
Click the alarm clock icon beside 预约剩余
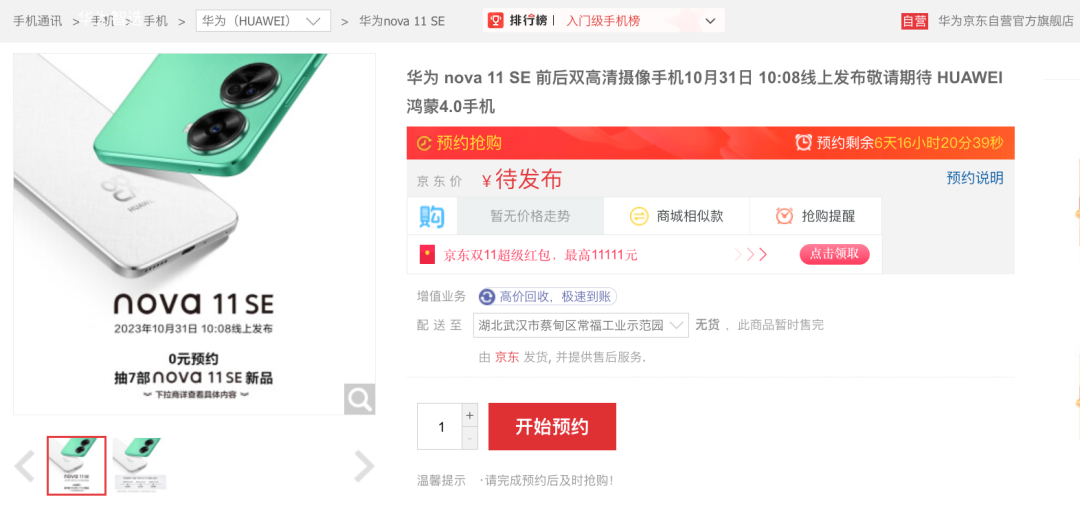coord(804,143)
